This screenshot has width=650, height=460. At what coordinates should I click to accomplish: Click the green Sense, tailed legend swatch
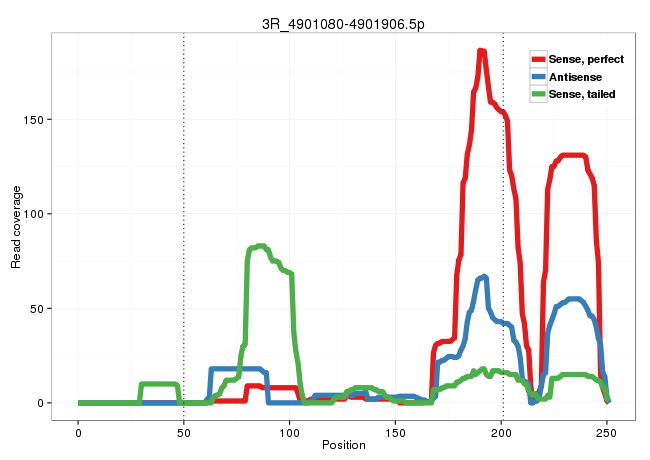point(539,93)
